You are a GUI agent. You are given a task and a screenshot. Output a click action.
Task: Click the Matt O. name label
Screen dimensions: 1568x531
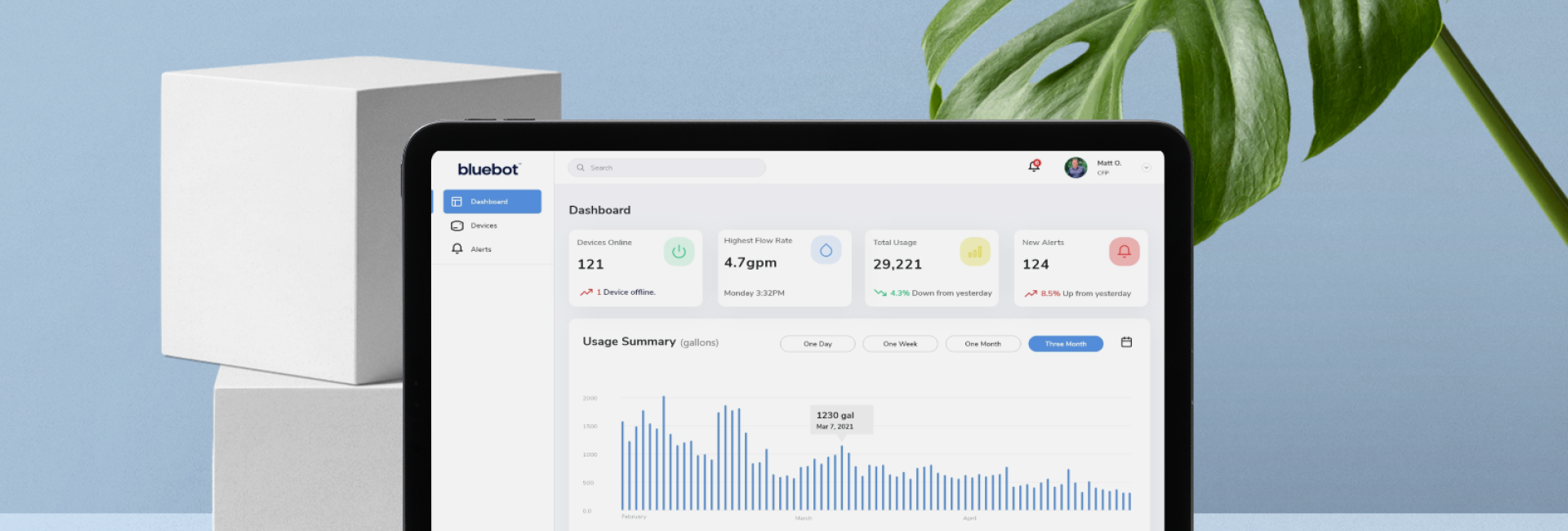[x=1109, y=163]
